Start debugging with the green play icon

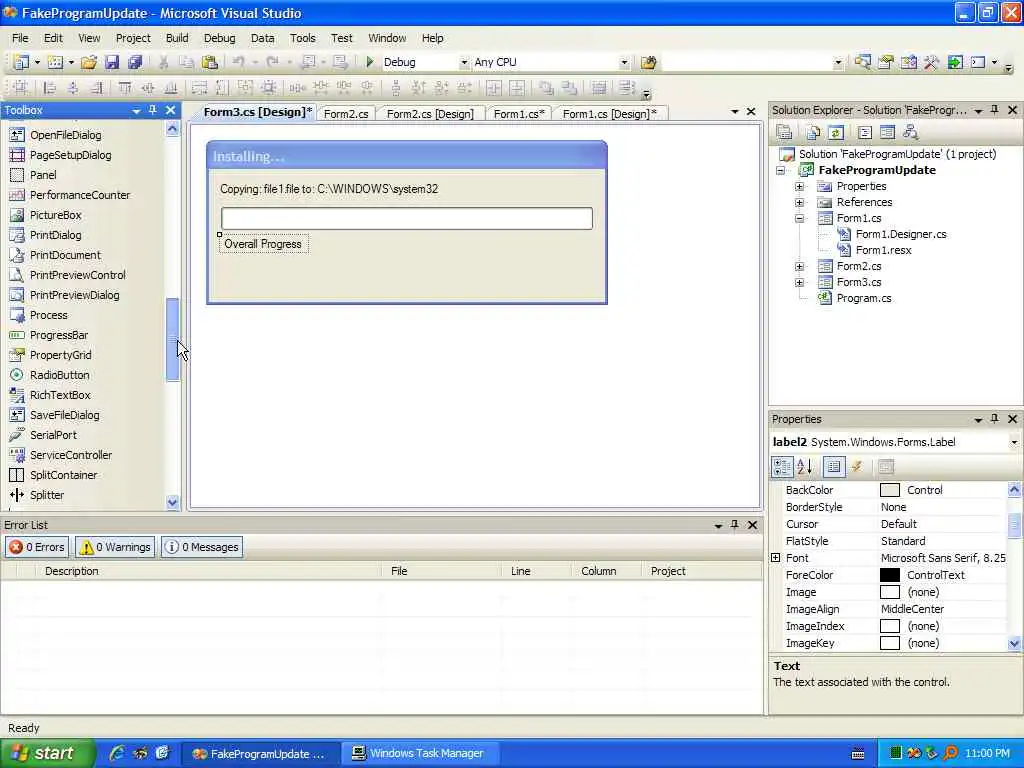coord(370,62)
